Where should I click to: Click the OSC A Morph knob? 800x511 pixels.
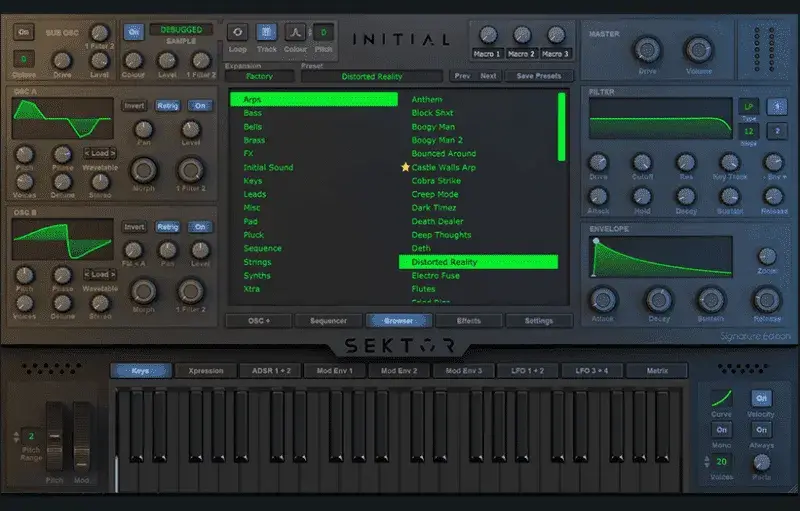tap(144, 170)
